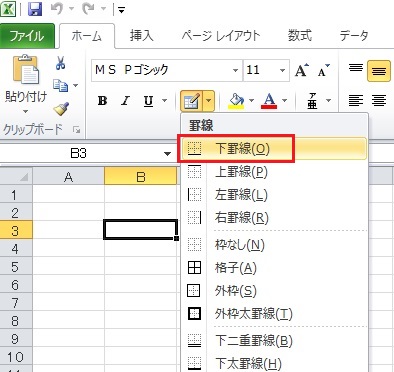This screenshot has width=394, height=372.
Task: Click cell A1
Action: click(68, 194)
